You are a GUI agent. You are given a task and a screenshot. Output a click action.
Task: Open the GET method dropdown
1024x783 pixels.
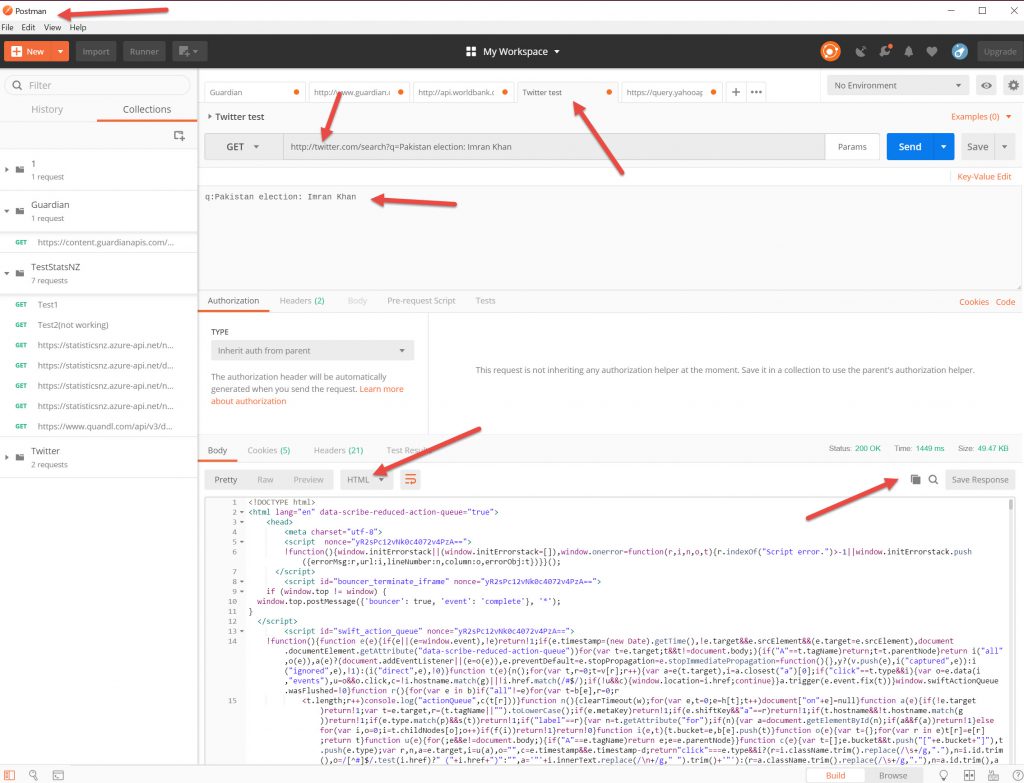coord(242,147)
